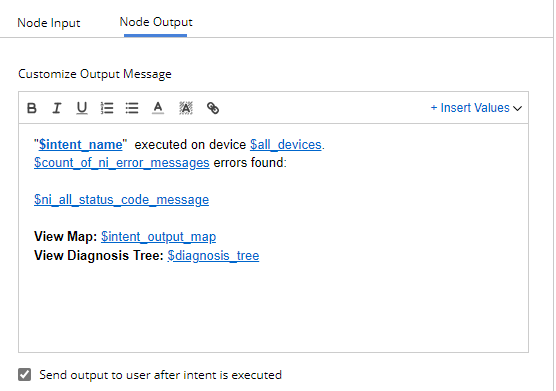Toggle underline formatting icon
556x391 pixels.
tap(82, 108)
